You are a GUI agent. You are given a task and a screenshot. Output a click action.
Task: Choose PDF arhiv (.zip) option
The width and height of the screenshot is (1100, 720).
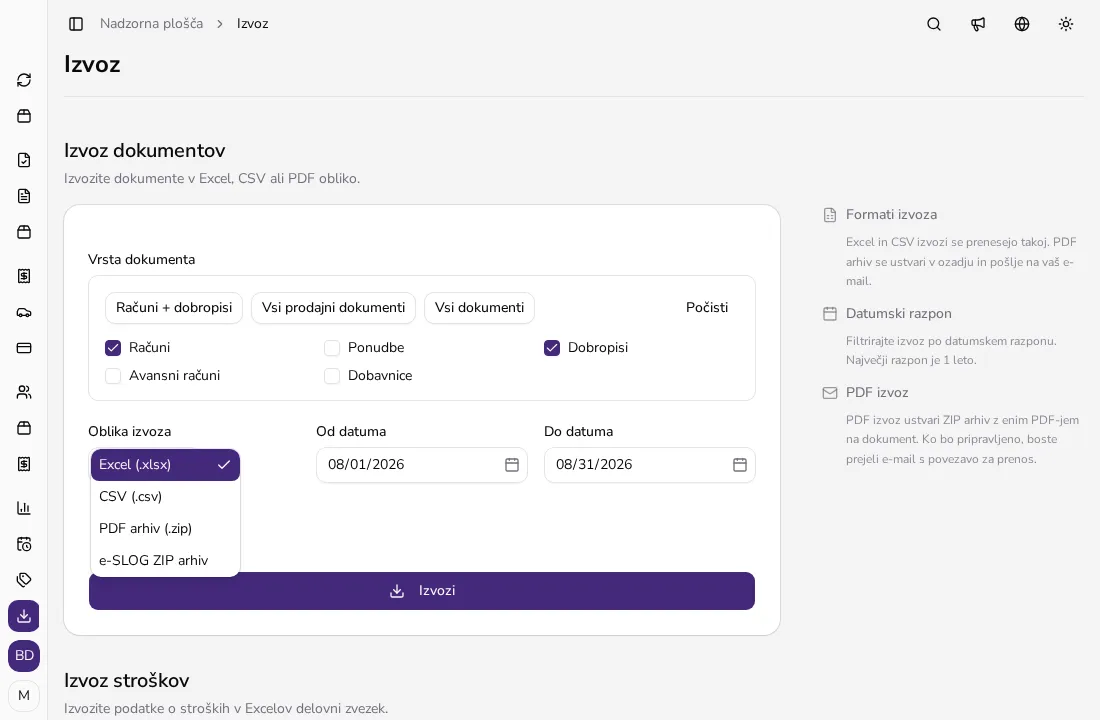coord(166,528)
